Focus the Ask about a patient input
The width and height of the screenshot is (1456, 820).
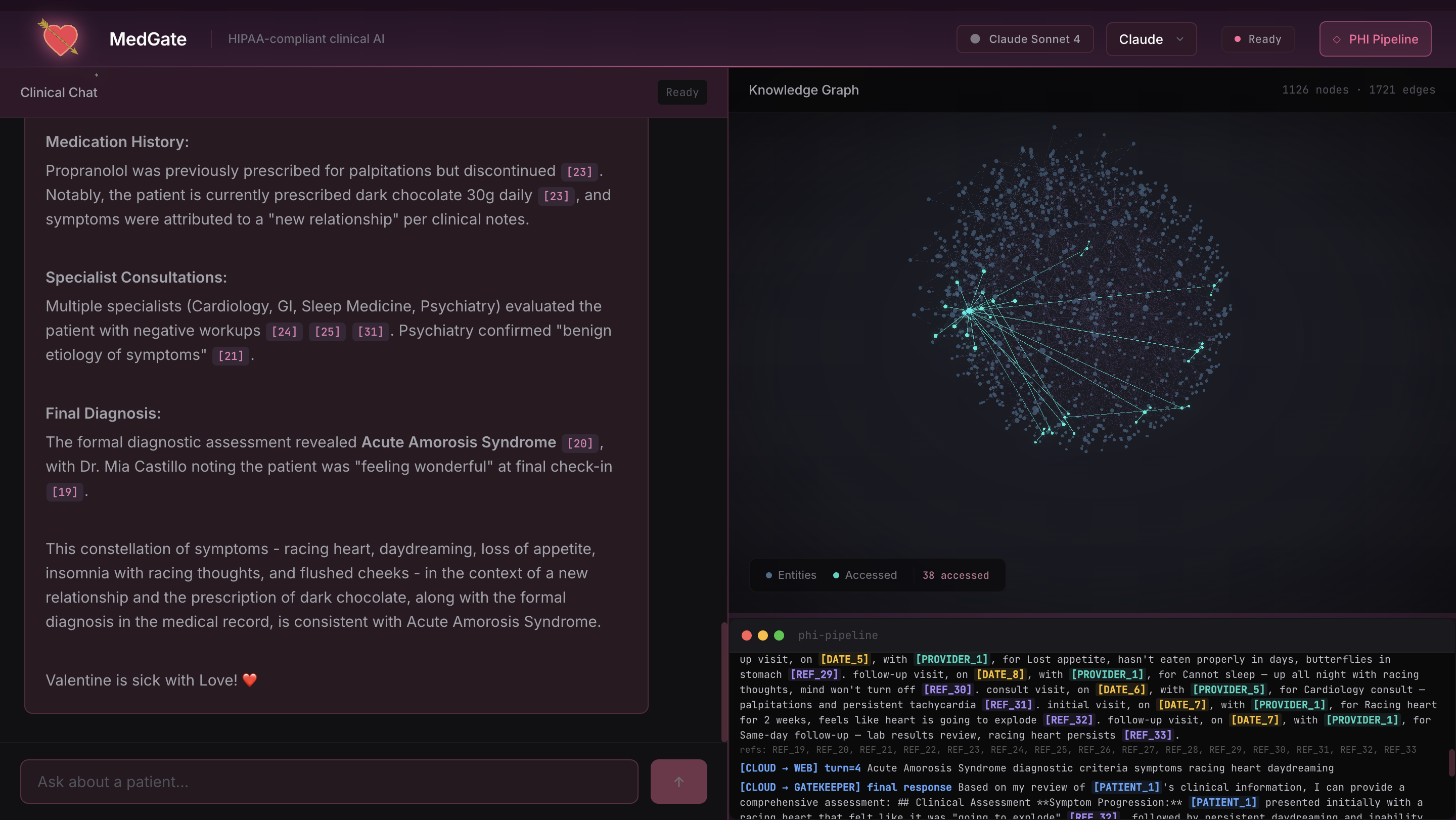329,781
